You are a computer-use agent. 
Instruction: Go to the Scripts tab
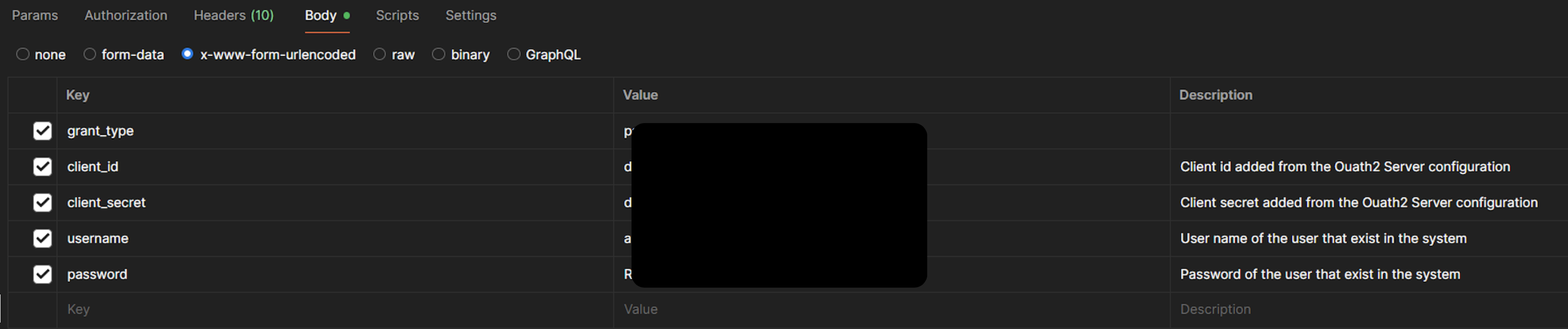coord(397,15)
